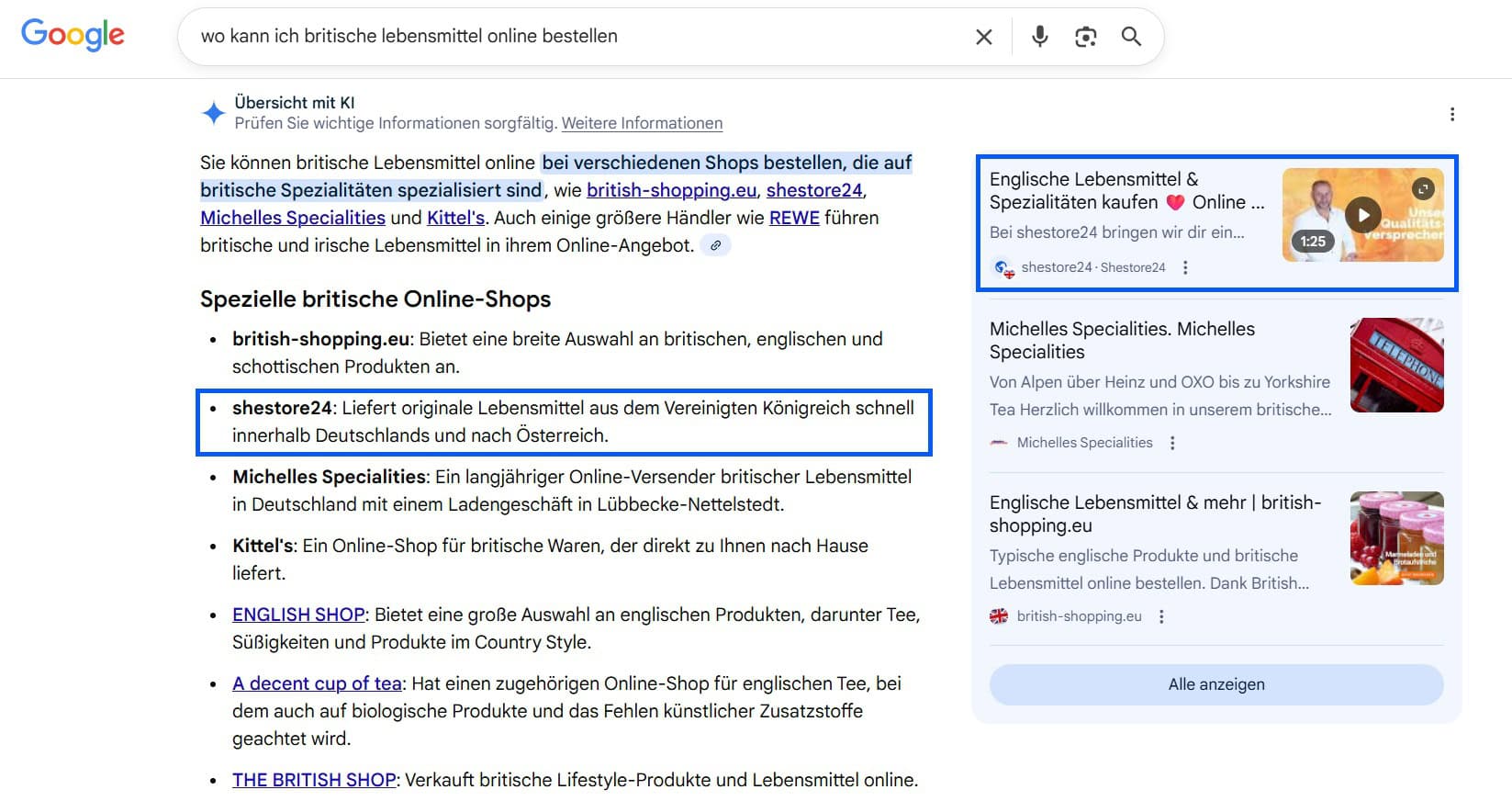Submit search with the magnifying glass icon

[x=1131, y=37]
